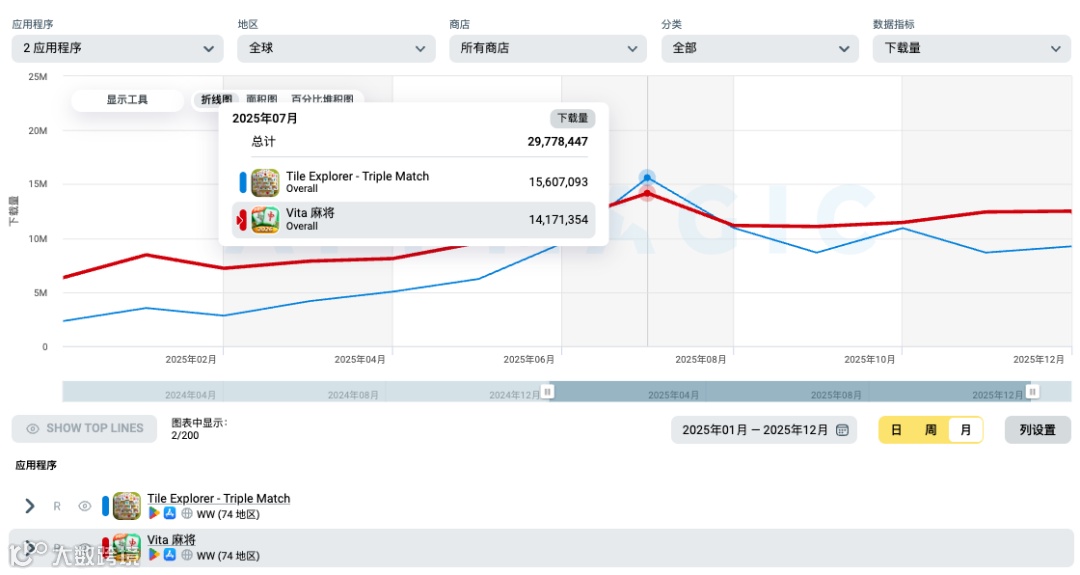Image resolution: width=1080 pixels, height=575 pixels.
Task: Click Google Play icon under Vita 麻将
Action: pyautogui.click(x=154, y=555)
